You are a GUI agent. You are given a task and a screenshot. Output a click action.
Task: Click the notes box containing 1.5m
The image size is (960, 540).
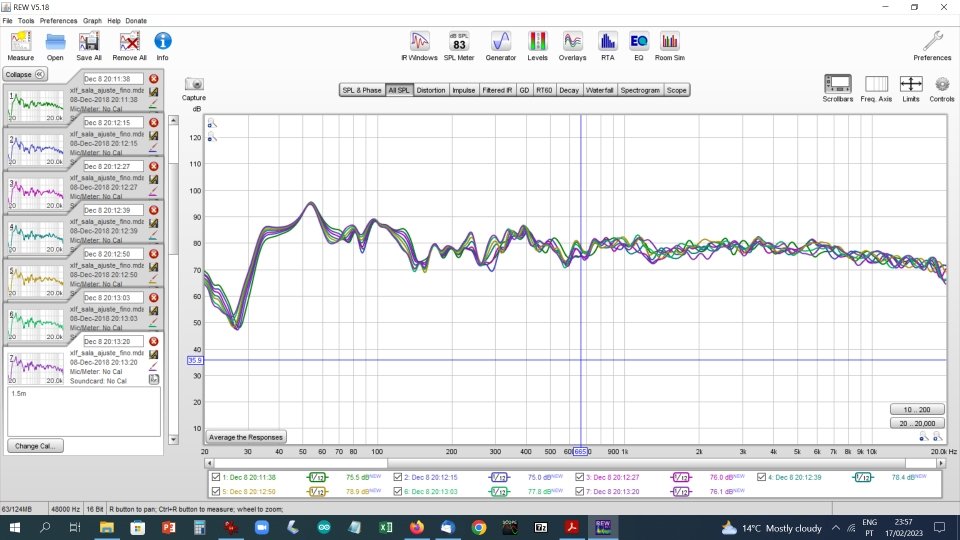pyautogui.click(x=84, y=411)
